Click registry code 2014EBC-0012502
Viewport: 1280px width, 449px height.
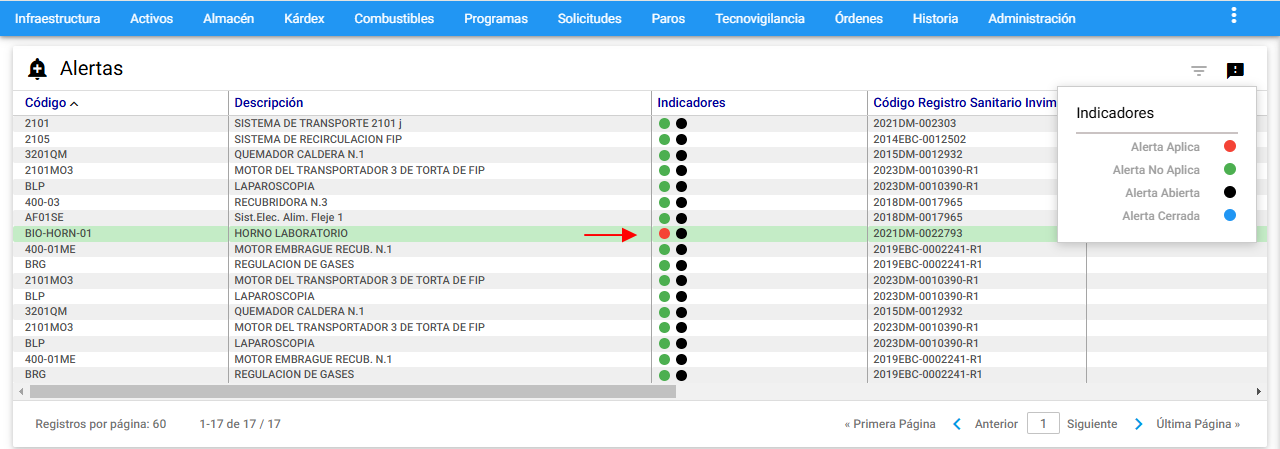(x=920, y=139)
